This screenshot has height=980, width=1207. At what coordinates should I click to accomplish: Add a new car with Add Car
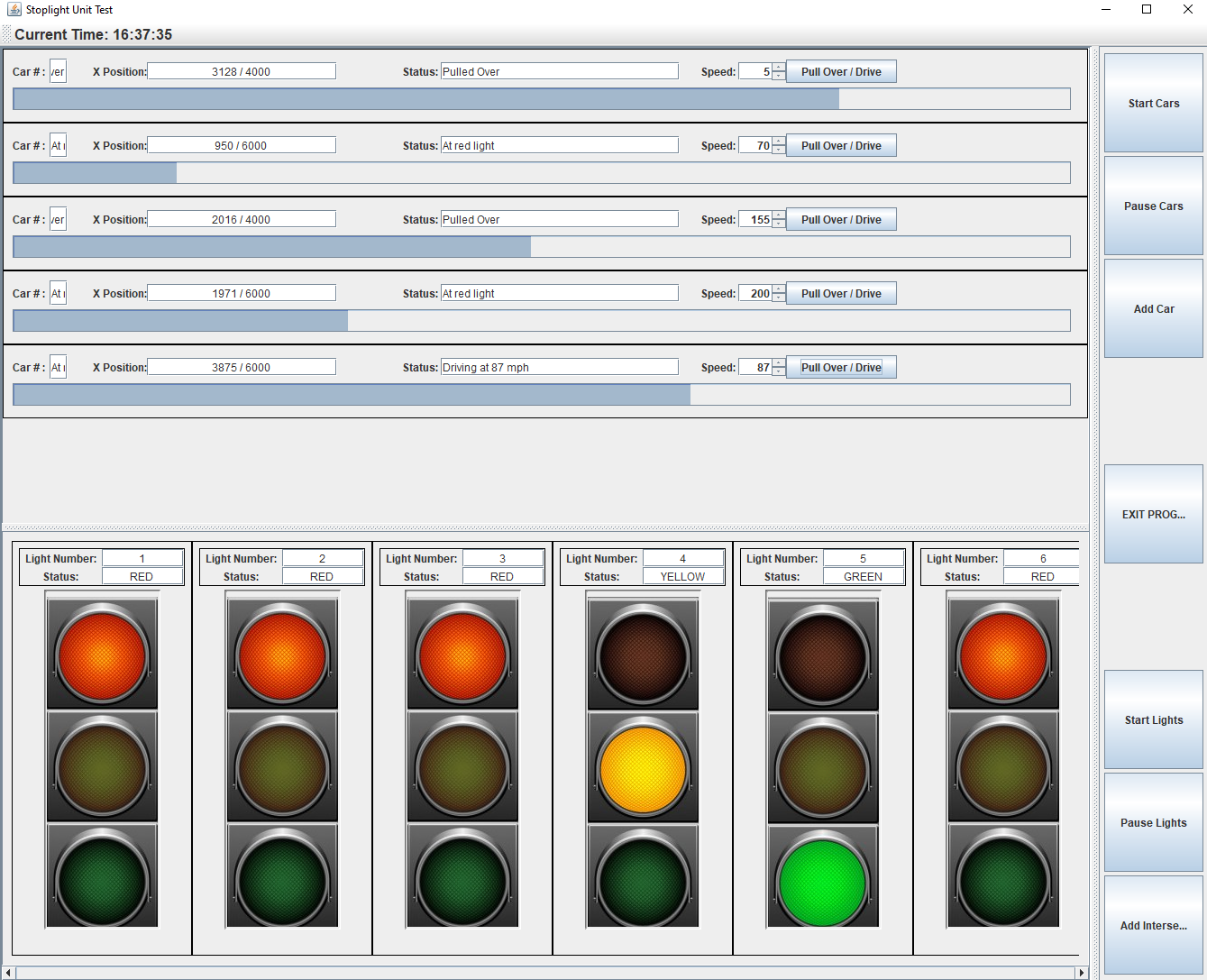coord(1154,308)
